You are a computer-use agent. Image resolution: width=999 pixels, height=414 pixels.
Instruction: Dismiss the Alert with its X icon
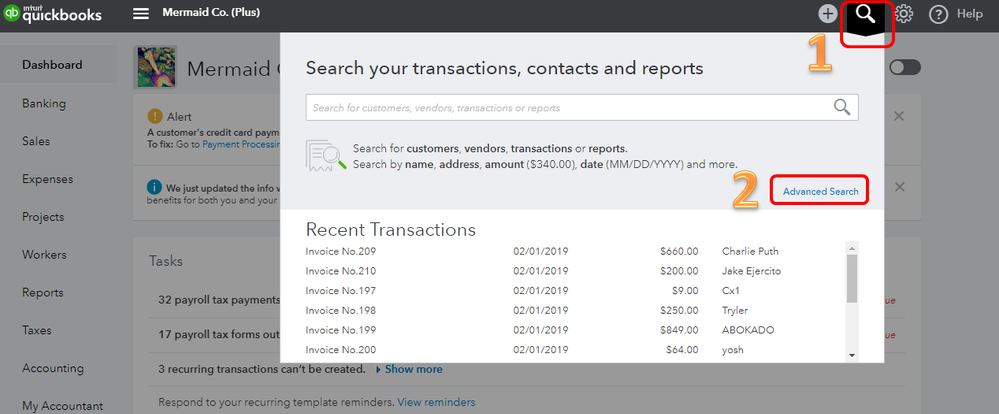click(x=898, y=116)
